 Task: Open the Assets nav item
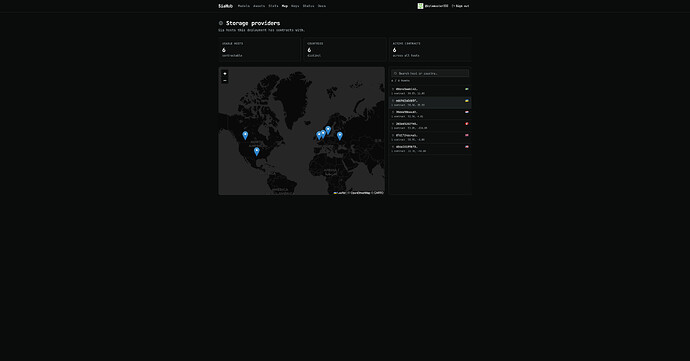259,6
